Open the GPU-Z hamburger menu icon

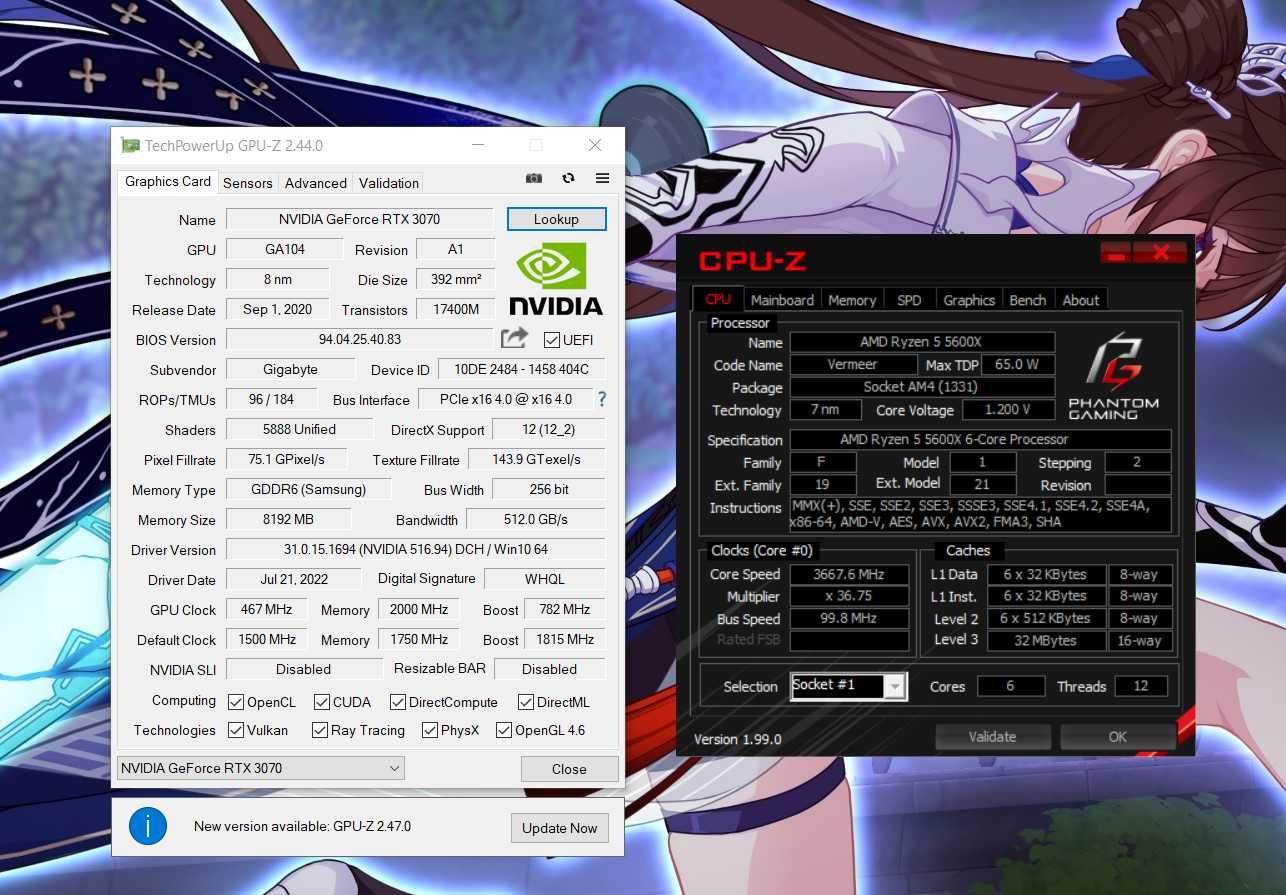[602, 178]
